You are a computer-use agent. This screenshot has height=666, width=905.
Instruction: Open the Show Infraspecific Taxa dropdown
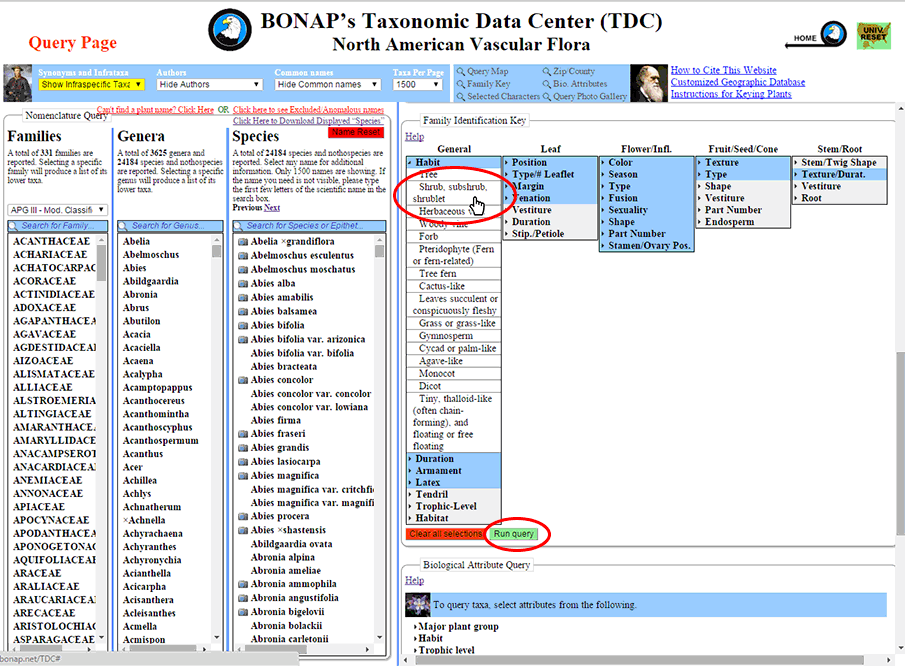91,84
